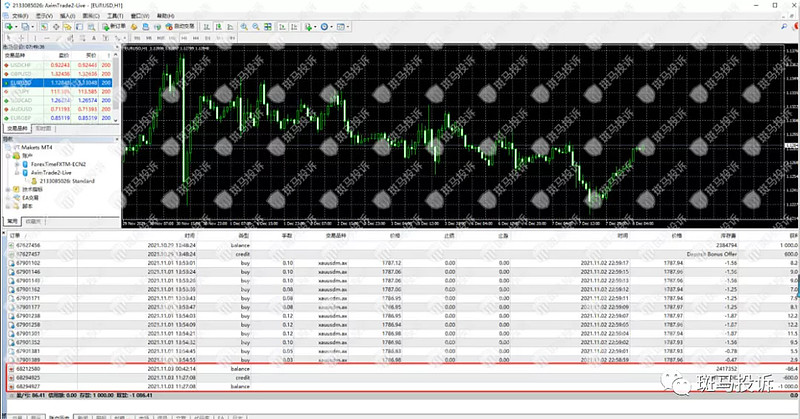The height and width of the screenshot is (419, 800).
Task: Click the 新订单 (New Order) button
Action: [114, 27]
